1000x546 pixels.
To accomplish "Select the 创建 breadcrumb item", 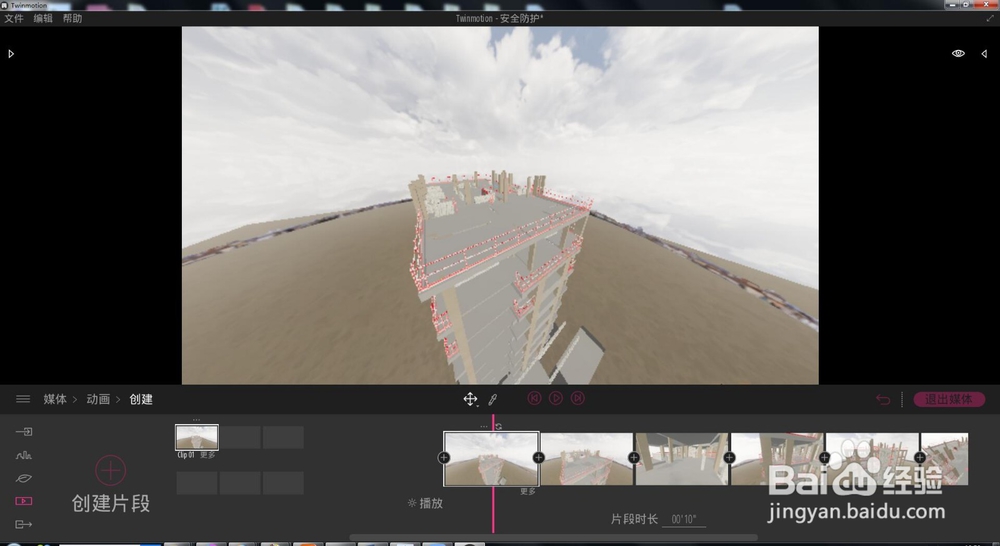I will 141,399.
